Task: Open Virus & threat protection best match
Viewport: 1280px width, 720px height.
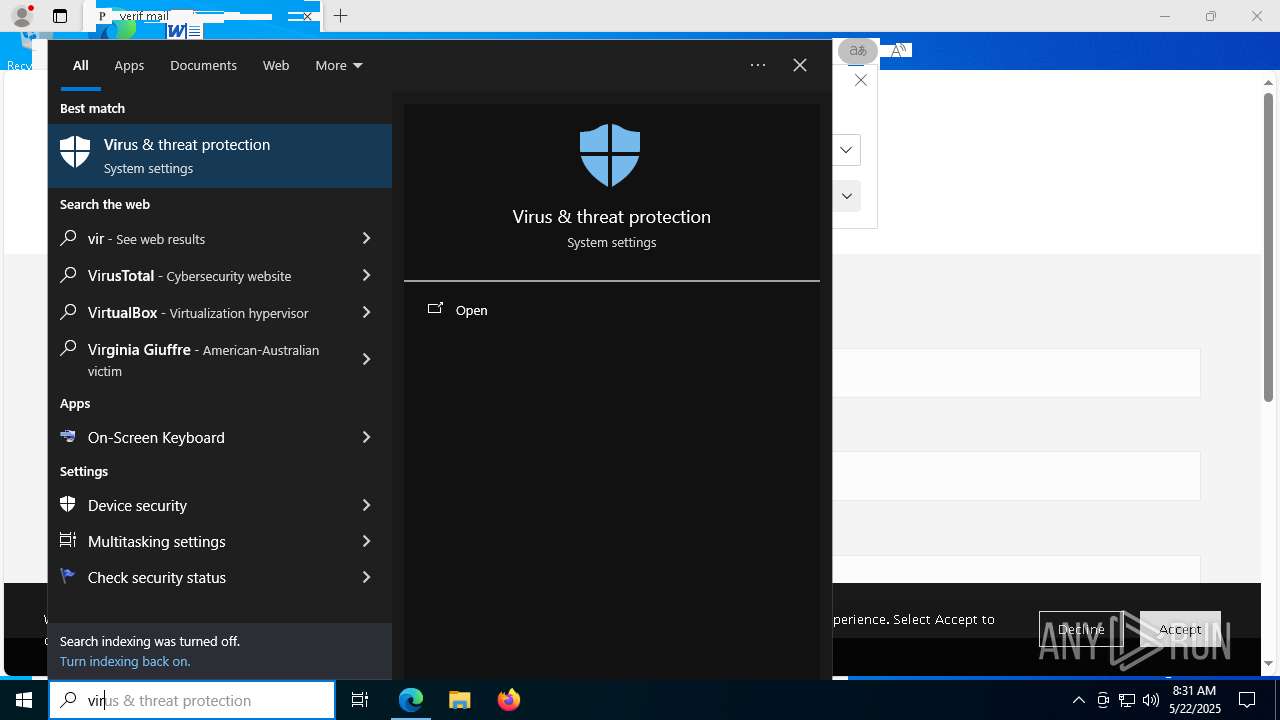Action: click(x=220, y=156)
